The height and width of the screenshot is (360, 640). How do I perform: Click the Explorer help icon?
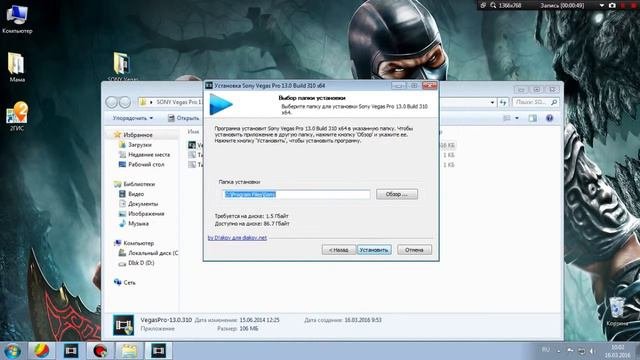click(549, 118)
